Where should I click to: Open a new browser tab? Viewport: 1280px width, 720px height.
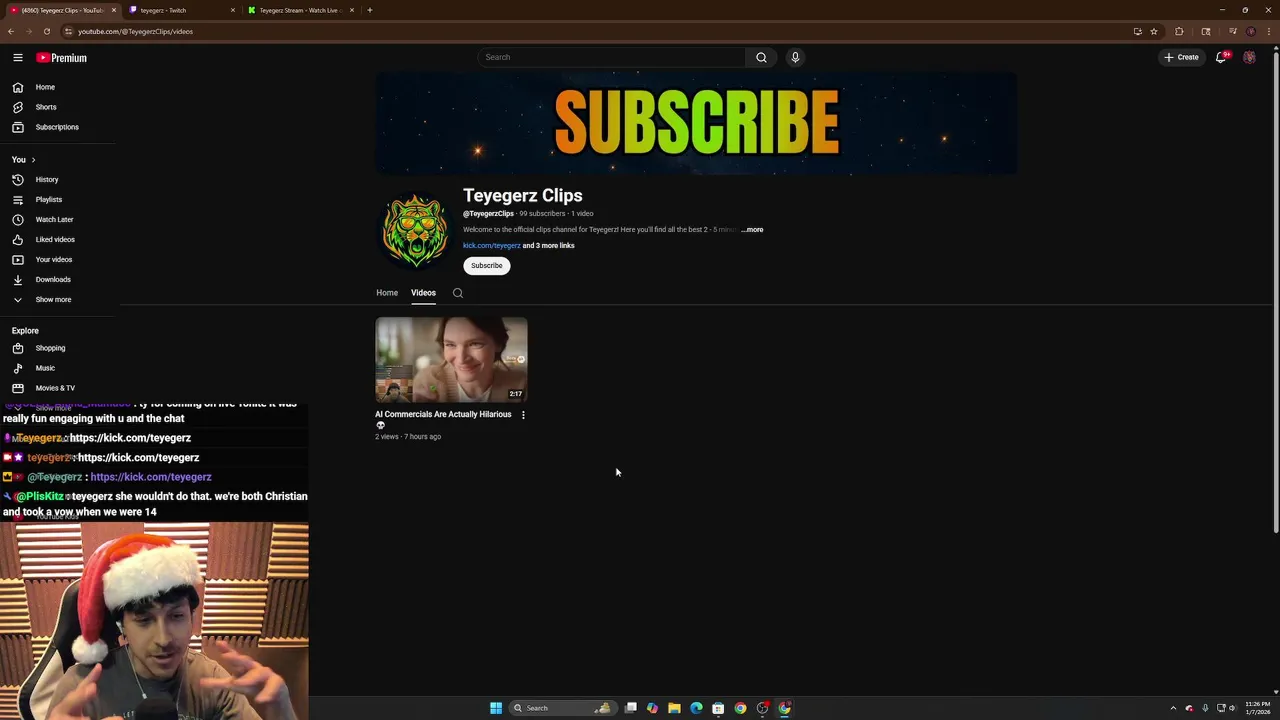(370, 10)
